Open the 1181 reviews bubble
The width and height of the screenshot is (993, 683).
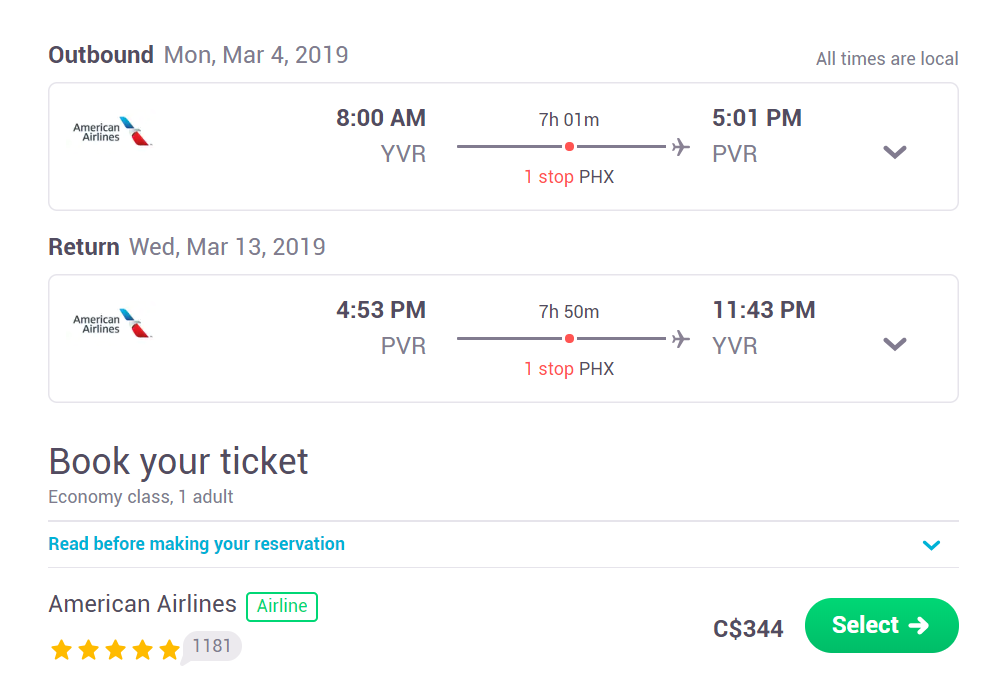coord(212,646)
